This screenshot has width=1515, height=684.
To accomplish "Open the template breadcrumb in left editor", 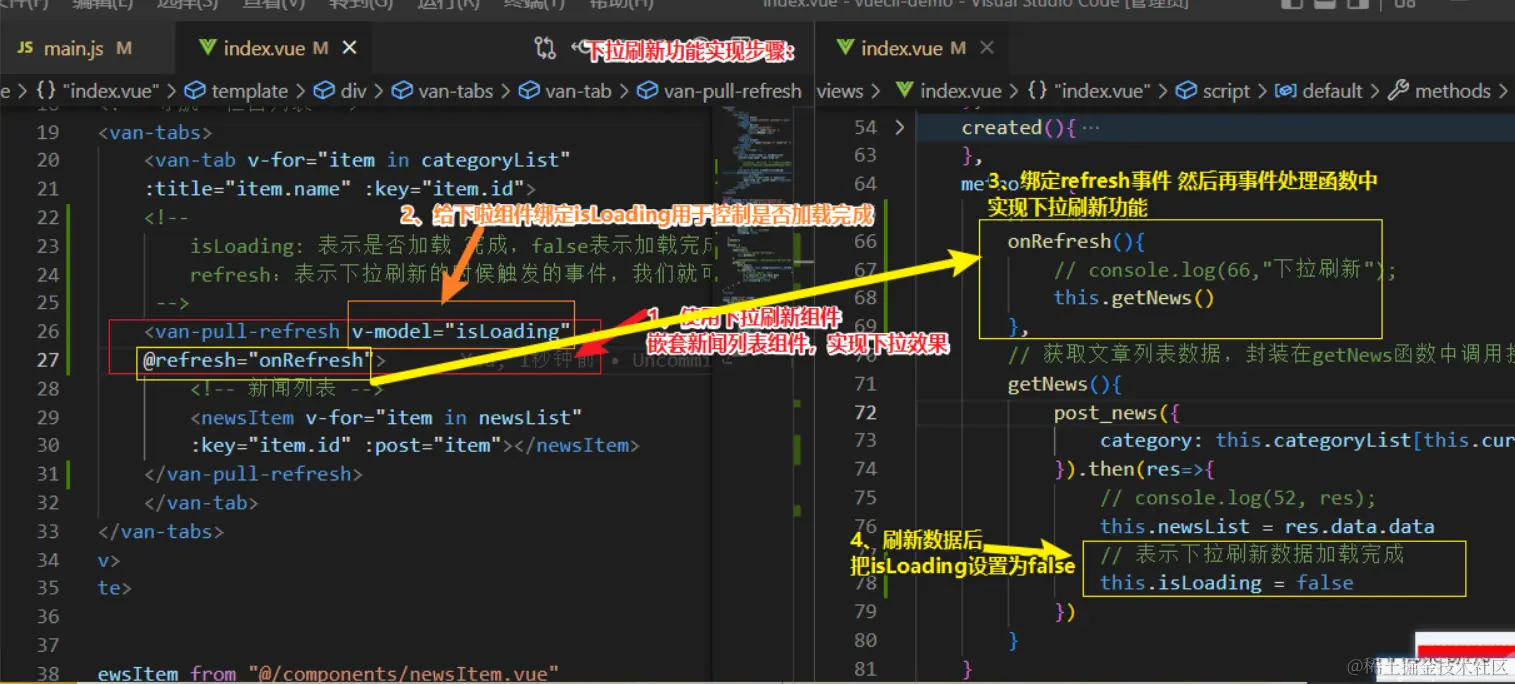I will (237, 91).
